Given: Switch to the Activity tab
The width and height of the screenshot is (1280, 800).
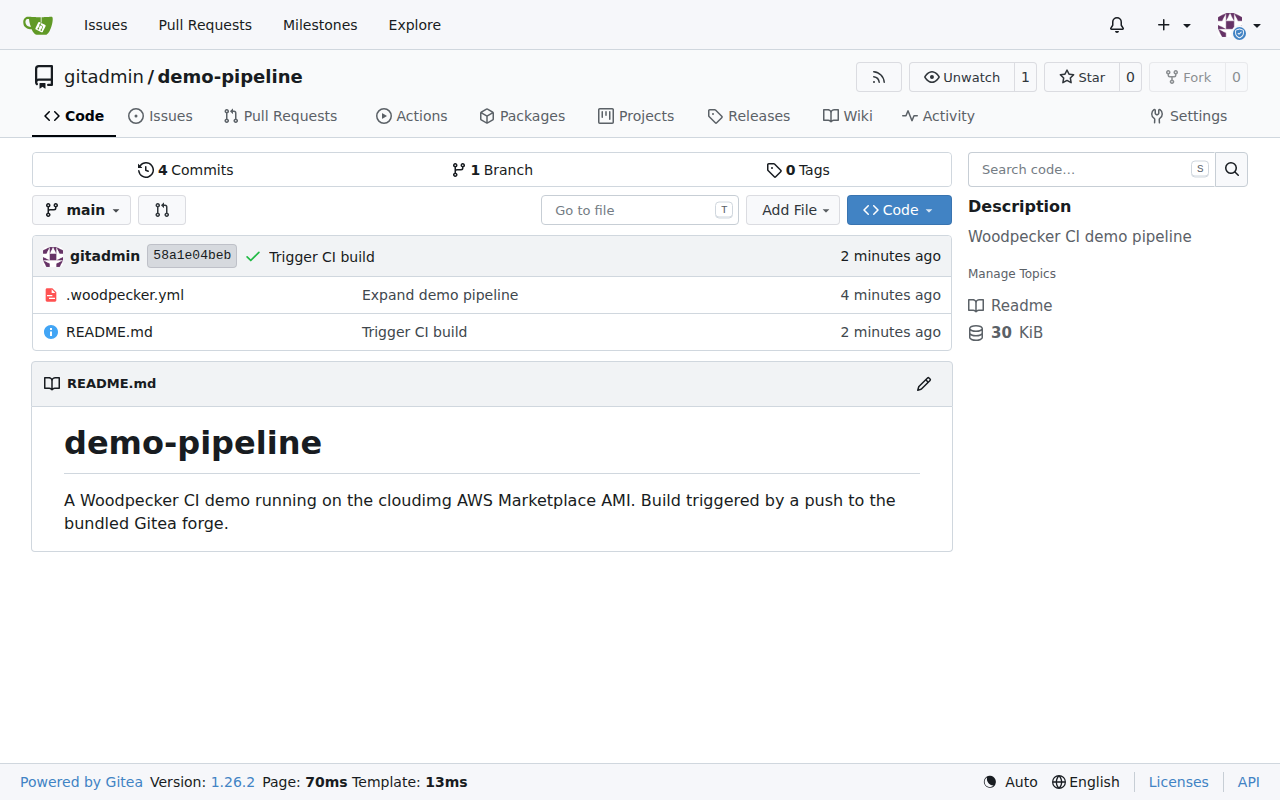Looking at the screenshot, I should 938,116.
